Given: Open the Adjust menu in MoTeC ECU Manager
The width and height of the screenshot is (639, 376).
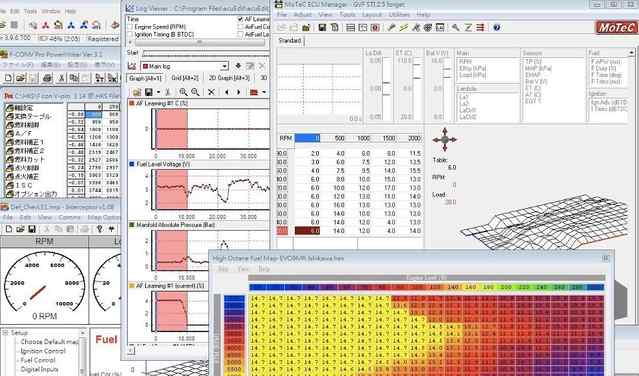Looking at the screenshot, I should tap(302, 15).
